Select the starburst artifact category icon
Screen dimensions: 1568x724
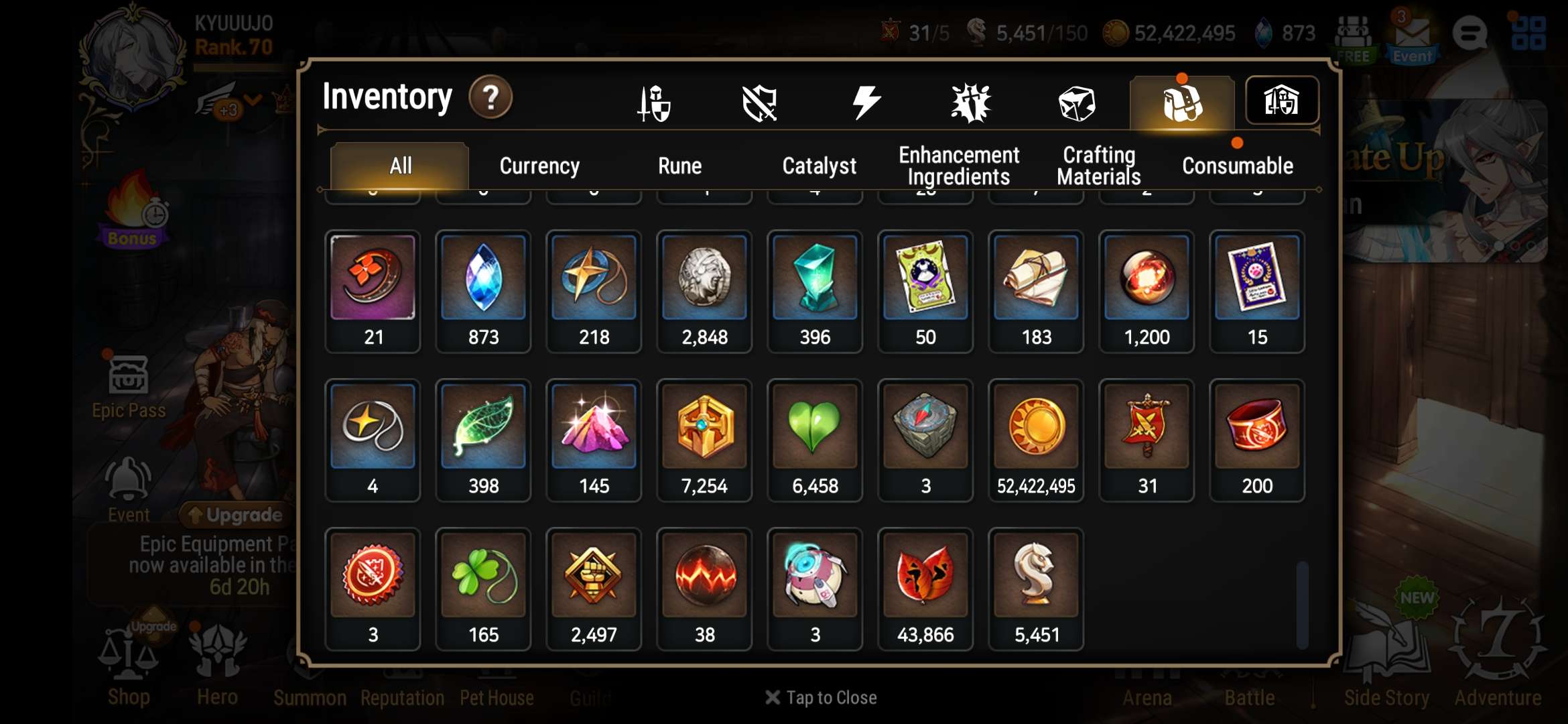click(971, 103)
